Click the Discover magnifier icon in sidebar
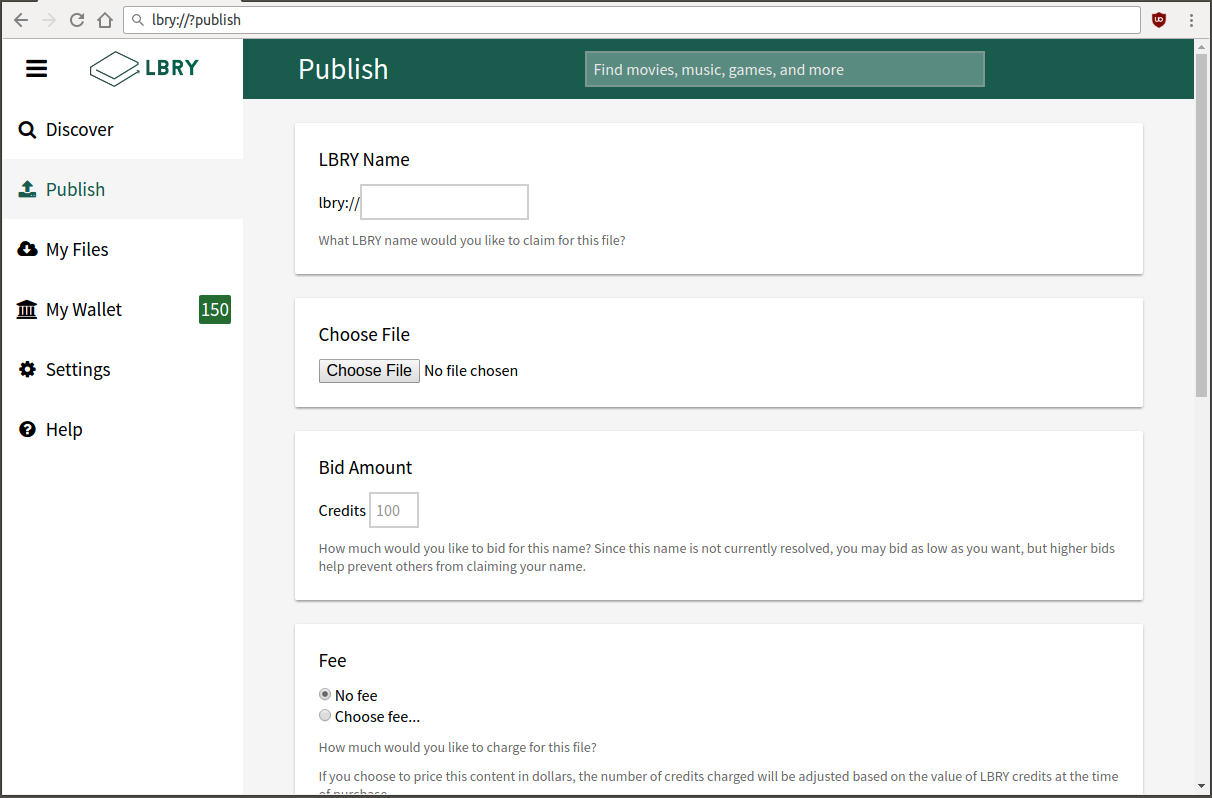Viewport: 1212px width, 798px height. tap(27, 130)
